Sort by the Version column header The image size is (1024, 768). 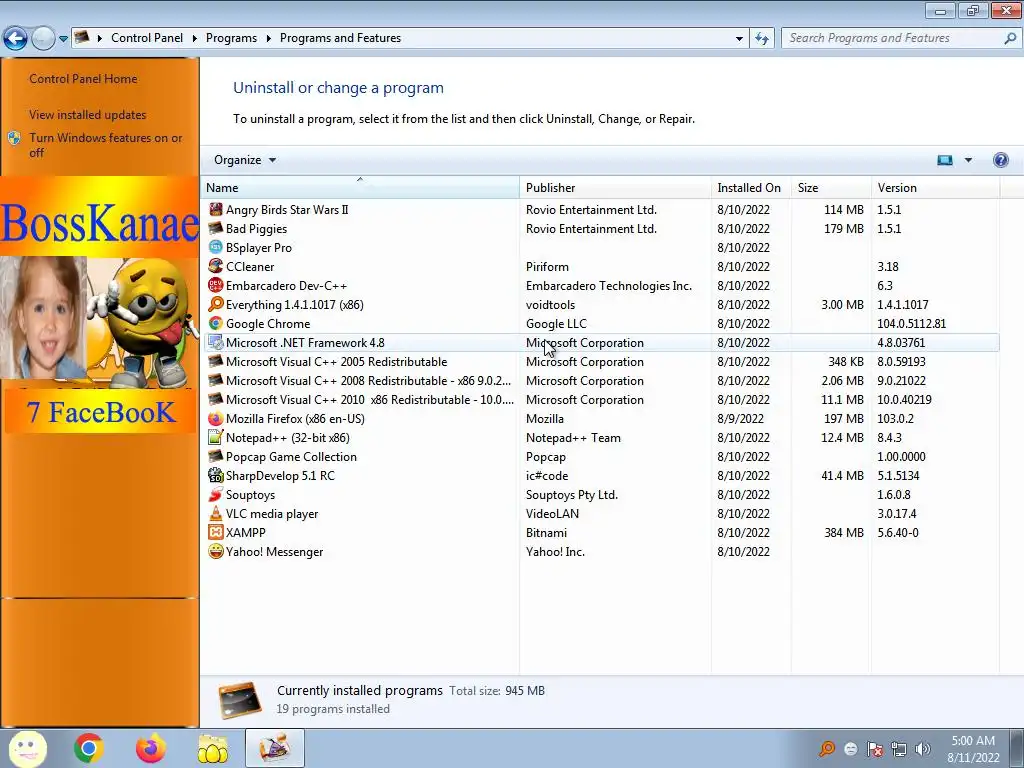(935, 187)
